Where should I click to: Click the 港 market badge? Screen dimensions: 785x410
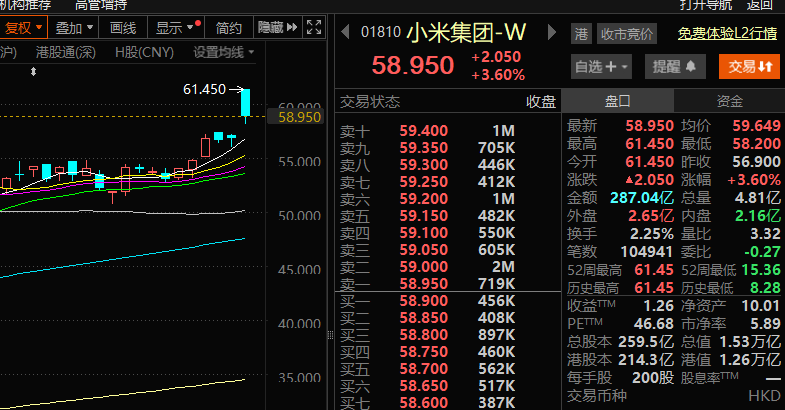click(581, 34)
